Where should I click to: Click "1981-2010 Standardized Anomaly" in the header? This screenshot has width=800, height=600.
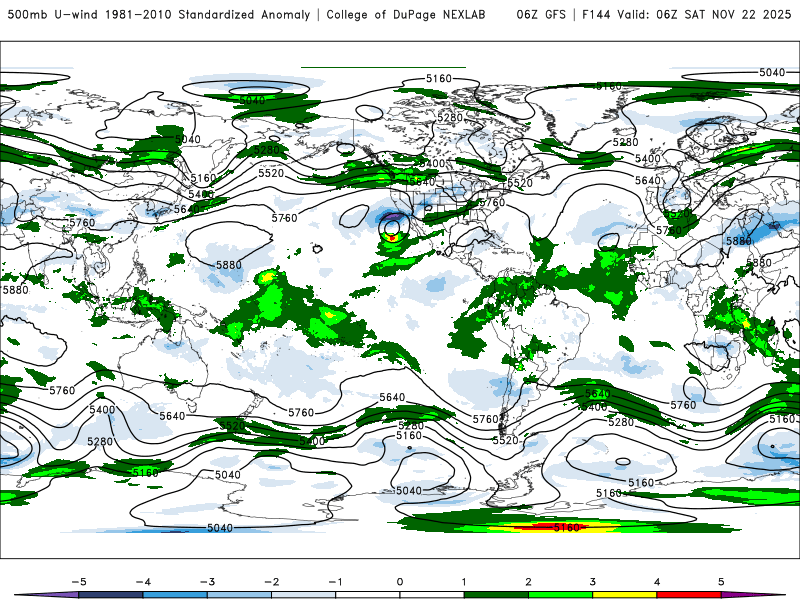click(x=207, y=14)
